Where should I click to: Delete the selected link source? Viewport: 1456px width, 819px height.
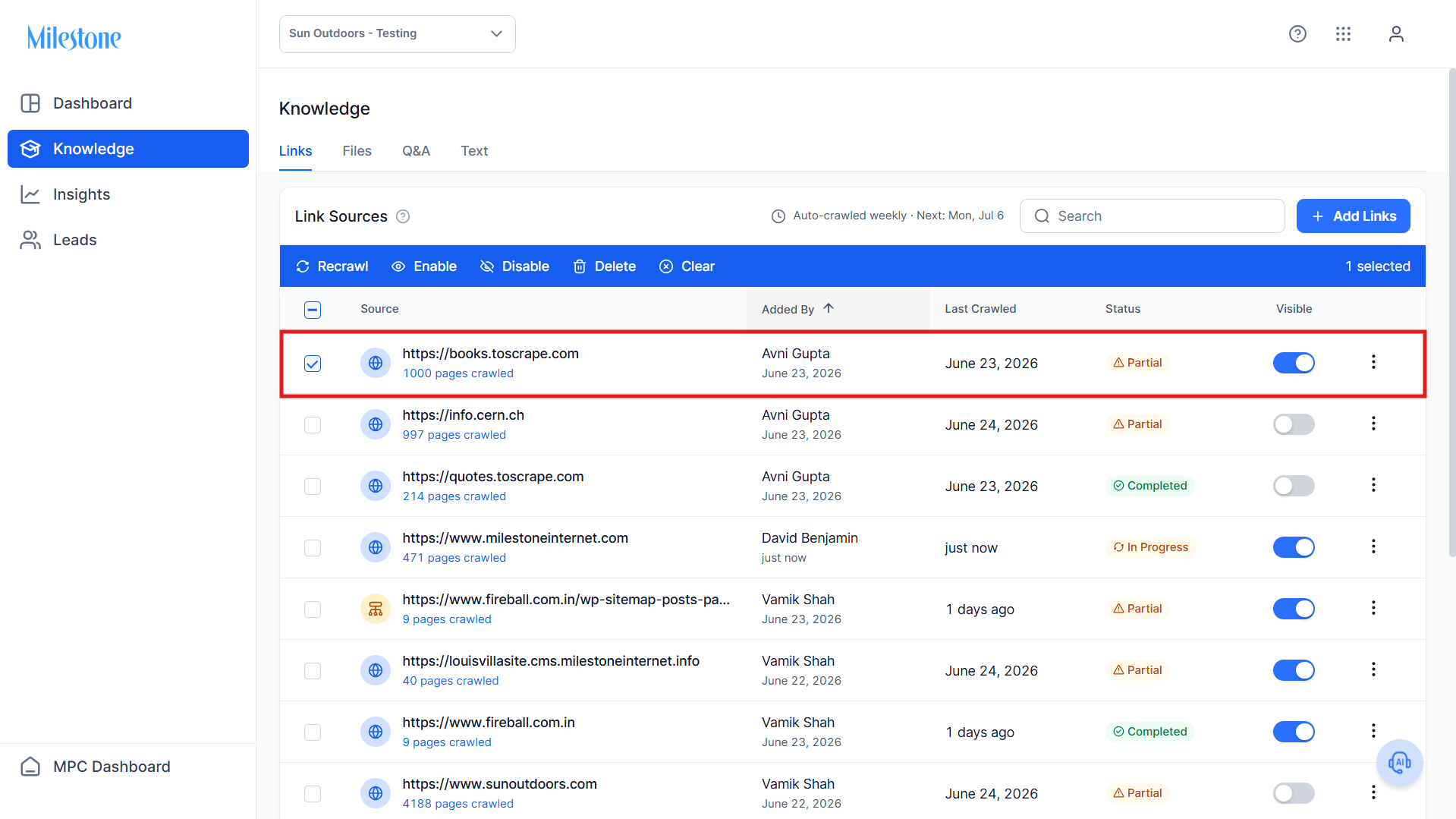click(x=604, y=266)
